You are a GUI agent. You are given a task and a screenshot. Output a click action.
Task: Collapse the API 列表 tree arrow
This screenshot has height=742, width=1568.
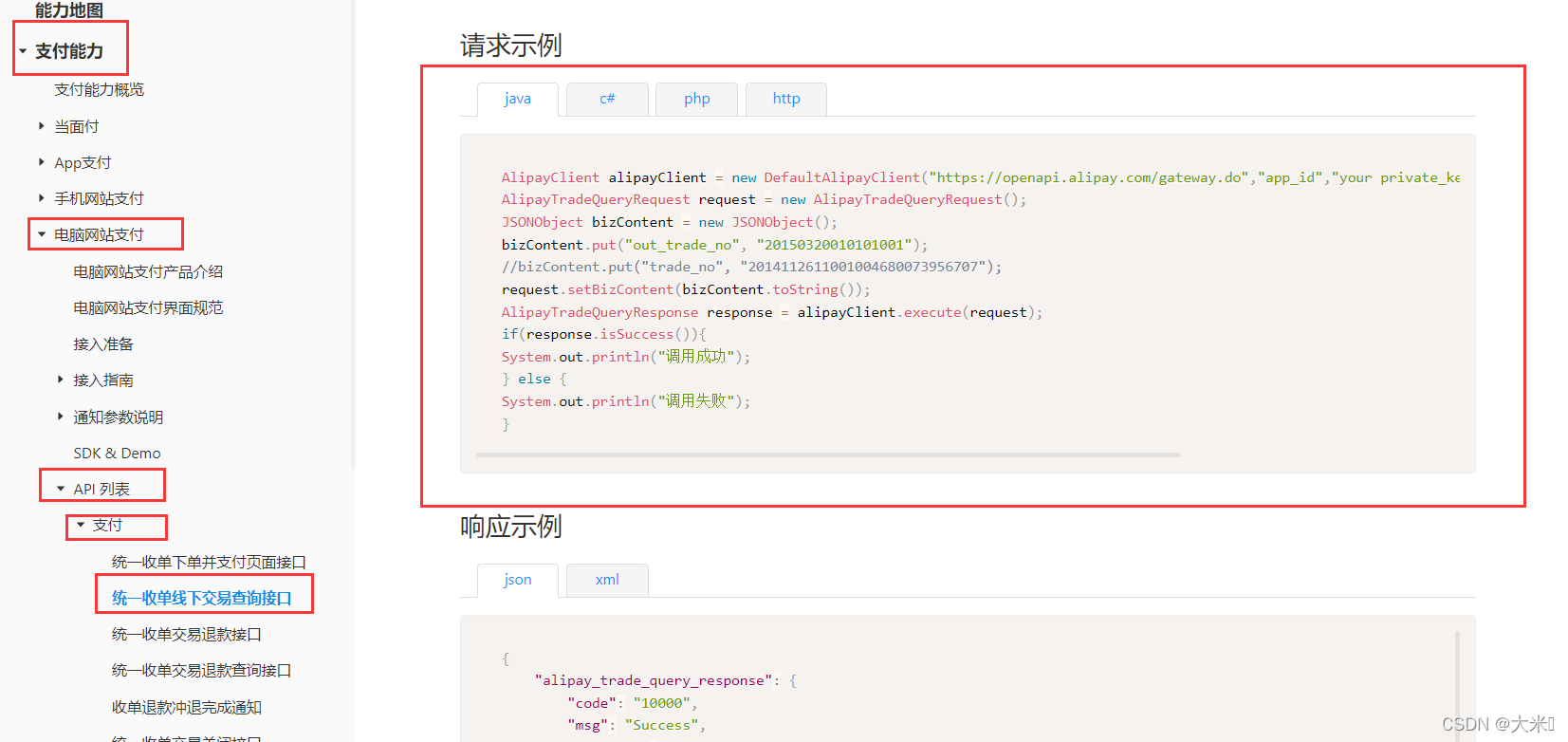[61, 489]
